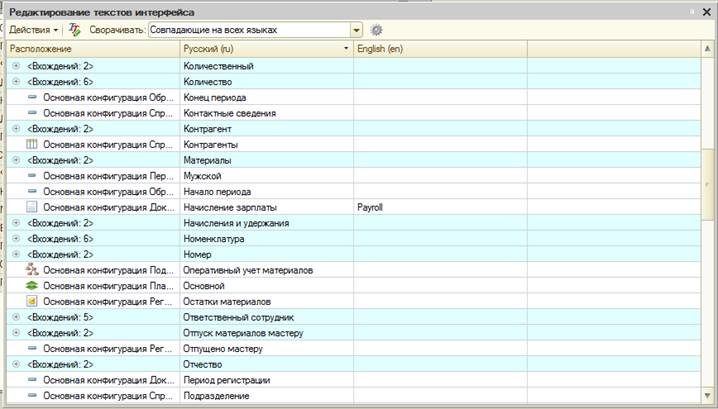Click the attribute icon in Подразделение row
The height and width of the screenshot is (409, 718).
click(x=32, y=395)
